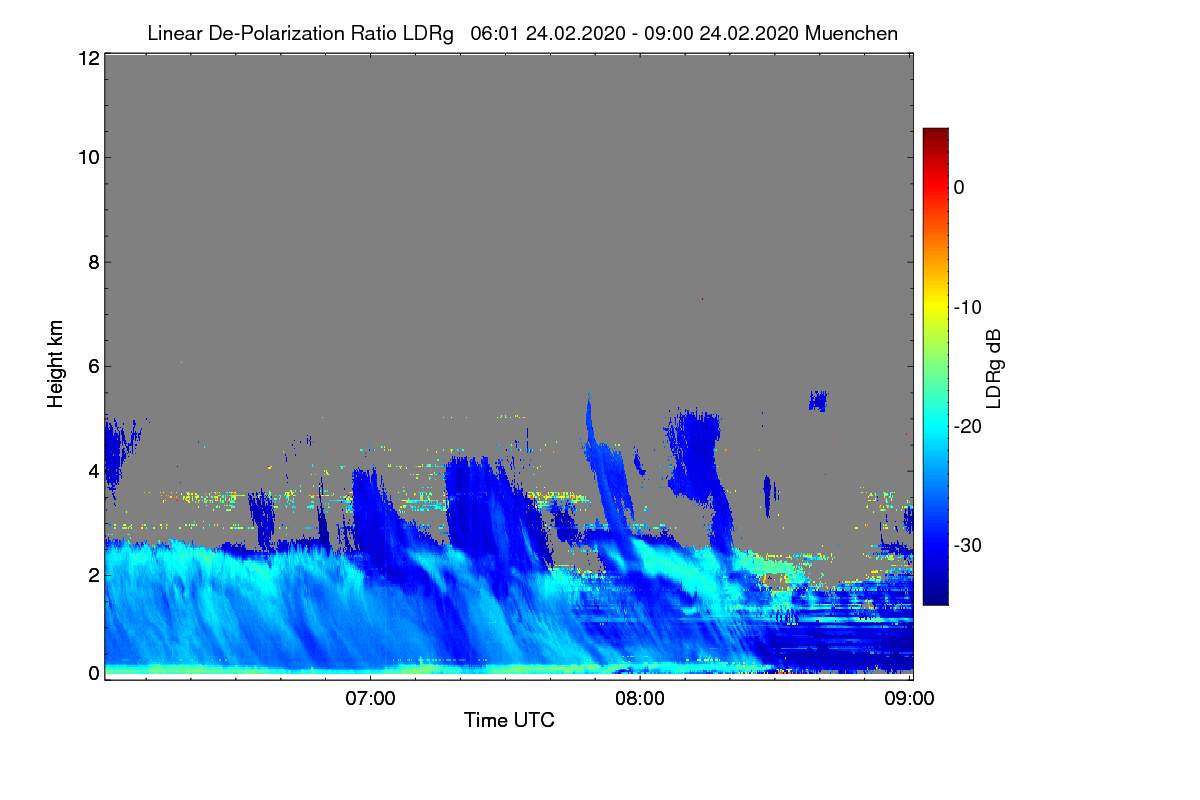Screen dimensions: 1200x800
Task: Click the height tick label 10
Action: 87,157
